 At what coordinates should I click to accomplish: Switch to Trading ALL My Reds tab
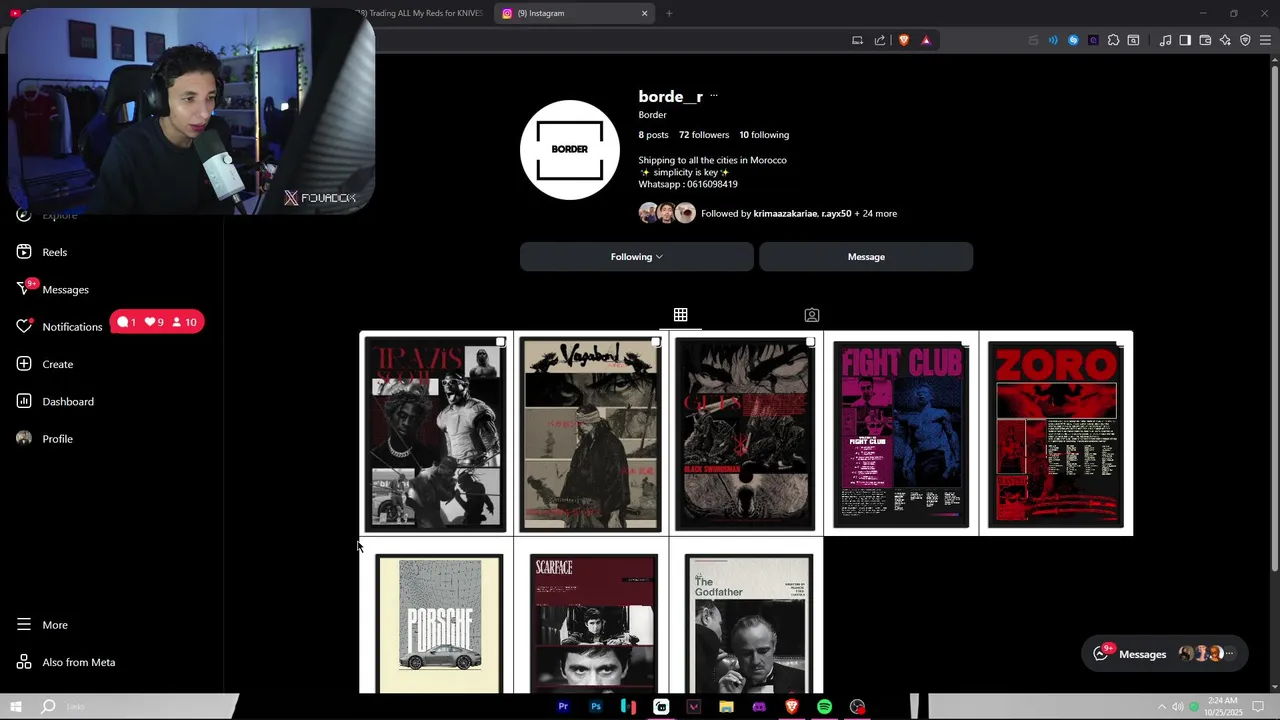pos(418,13)
